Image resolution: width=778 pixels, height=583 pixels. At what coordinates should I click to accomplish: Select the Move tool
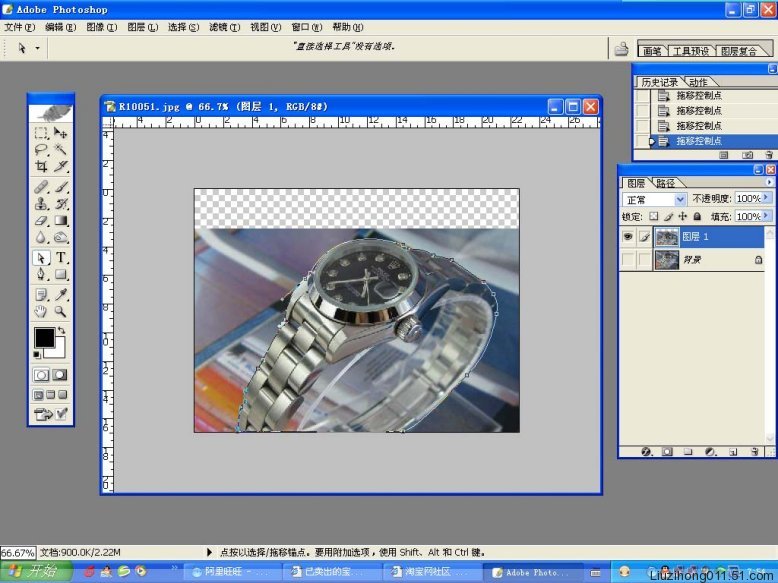click(61, 133)
